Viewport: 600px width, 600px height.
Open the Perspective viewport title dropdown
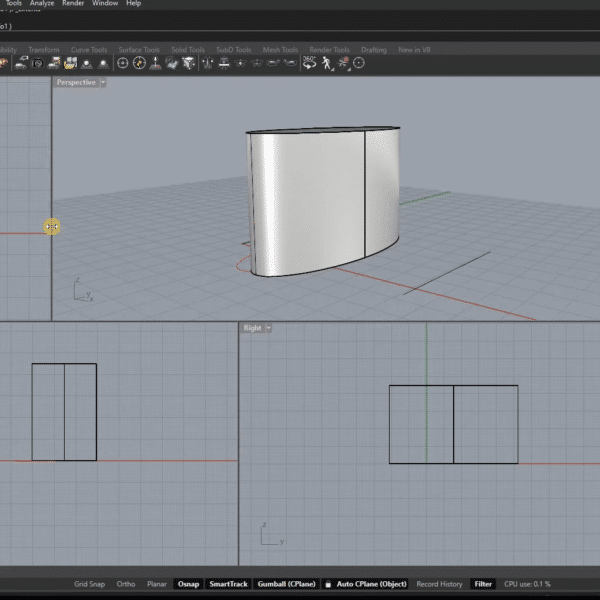(77, 83)
